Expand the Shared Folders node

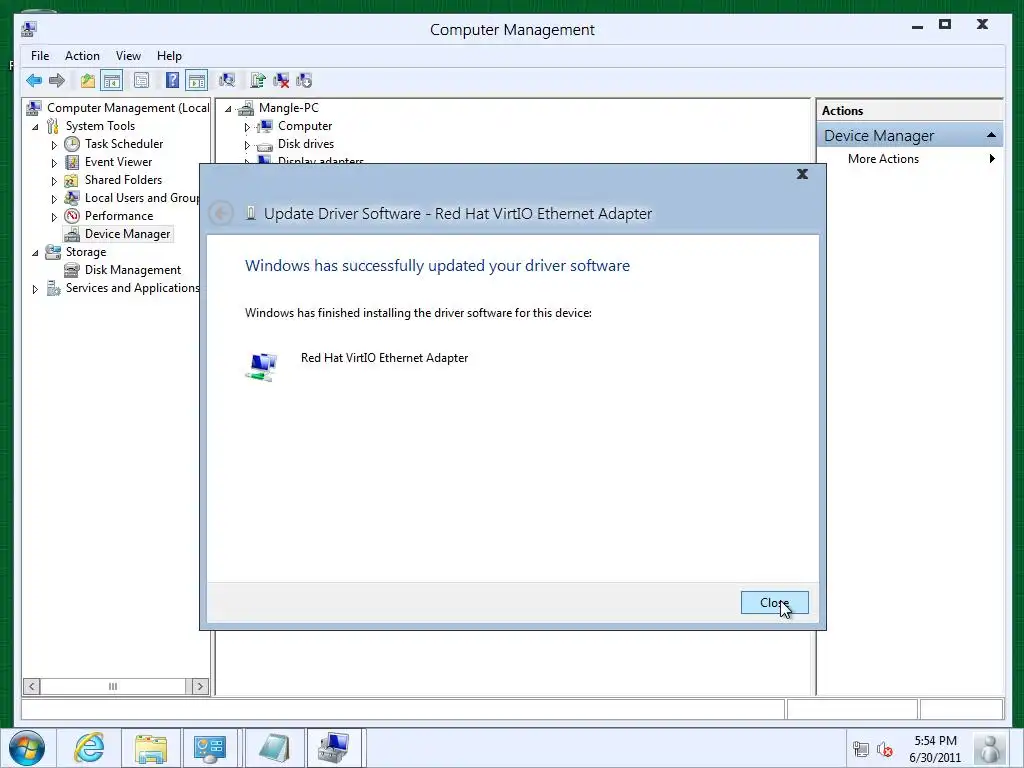(x=54, y=181)
